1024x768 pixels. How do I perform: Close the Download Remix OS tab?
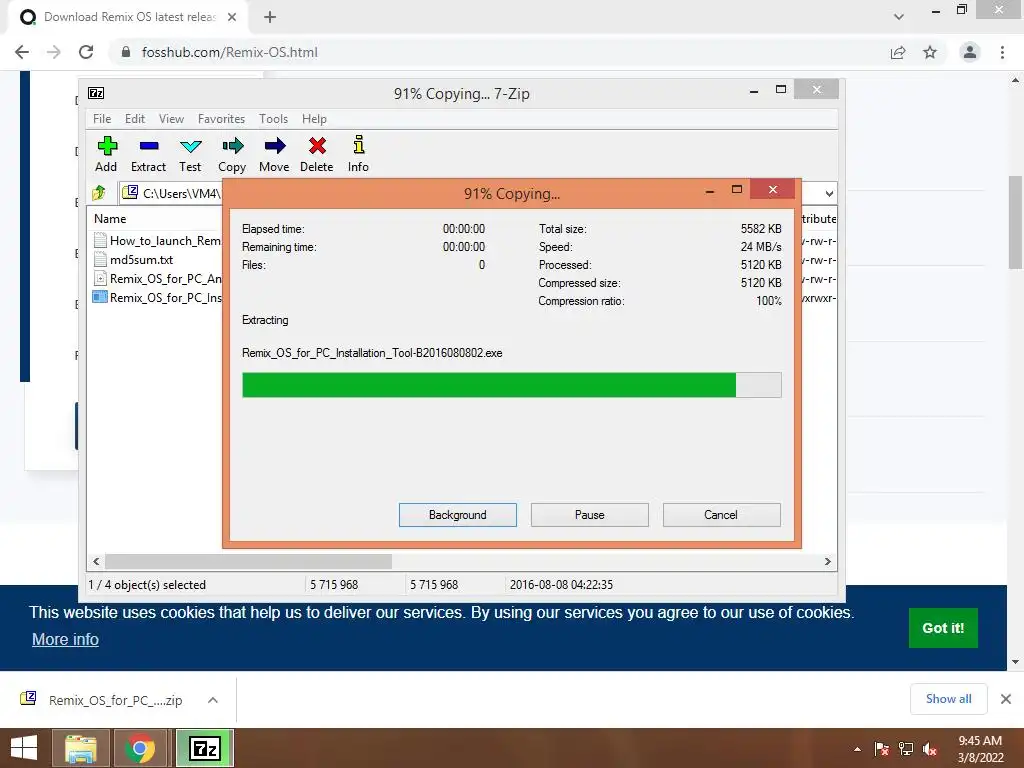click(x=232, y=17)
